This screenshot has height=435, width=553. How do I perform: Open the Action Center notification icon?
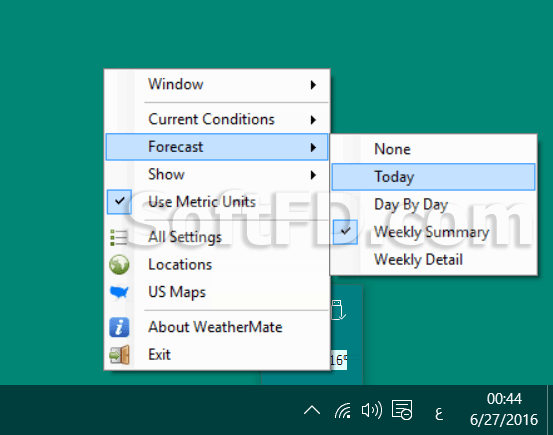(x=402, y=410)
